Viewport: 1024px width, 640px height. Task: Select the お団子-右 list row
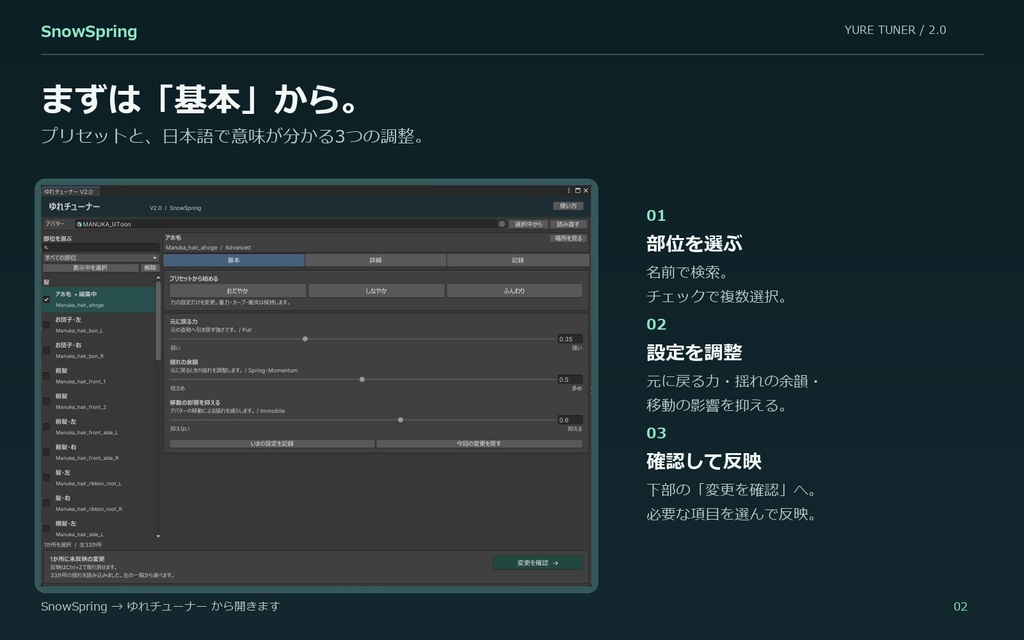(99, 351)
